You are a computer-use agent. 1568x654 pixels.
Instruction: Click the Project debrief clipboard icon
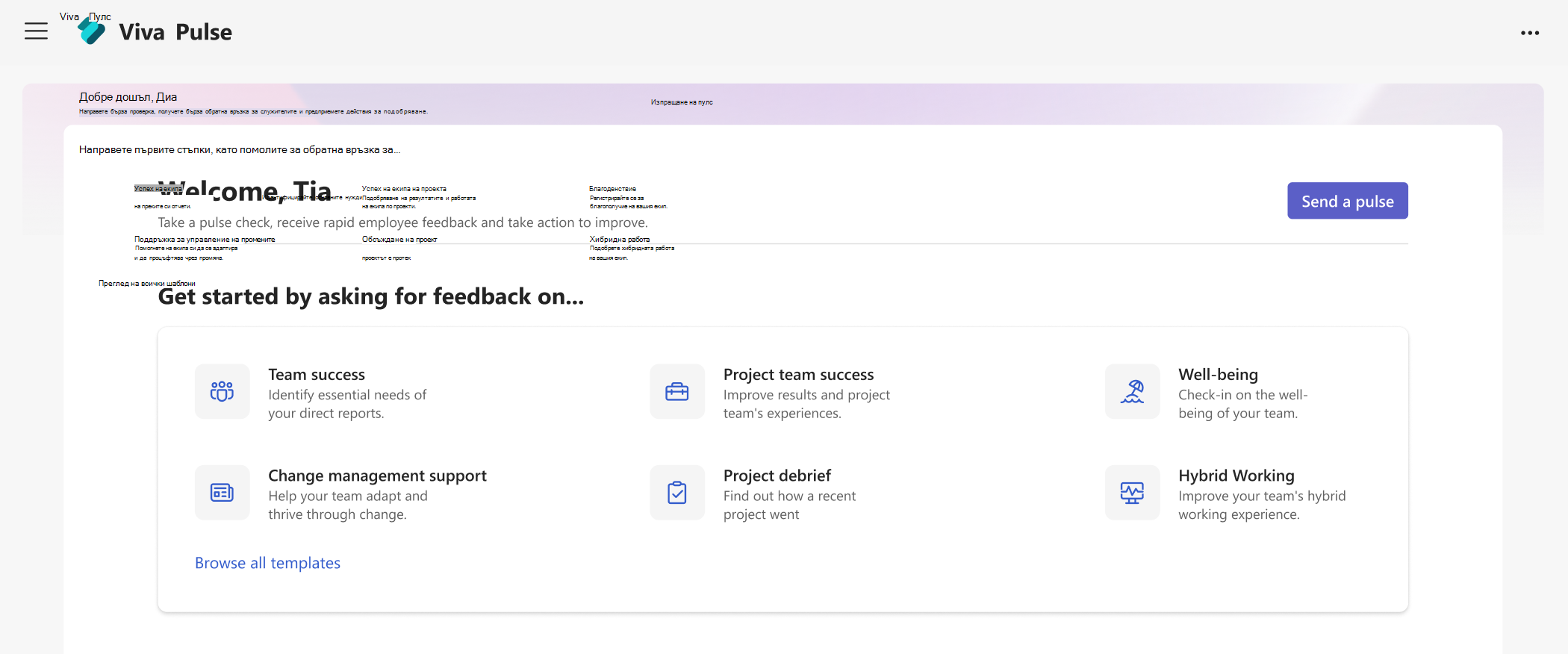(677, 493)
